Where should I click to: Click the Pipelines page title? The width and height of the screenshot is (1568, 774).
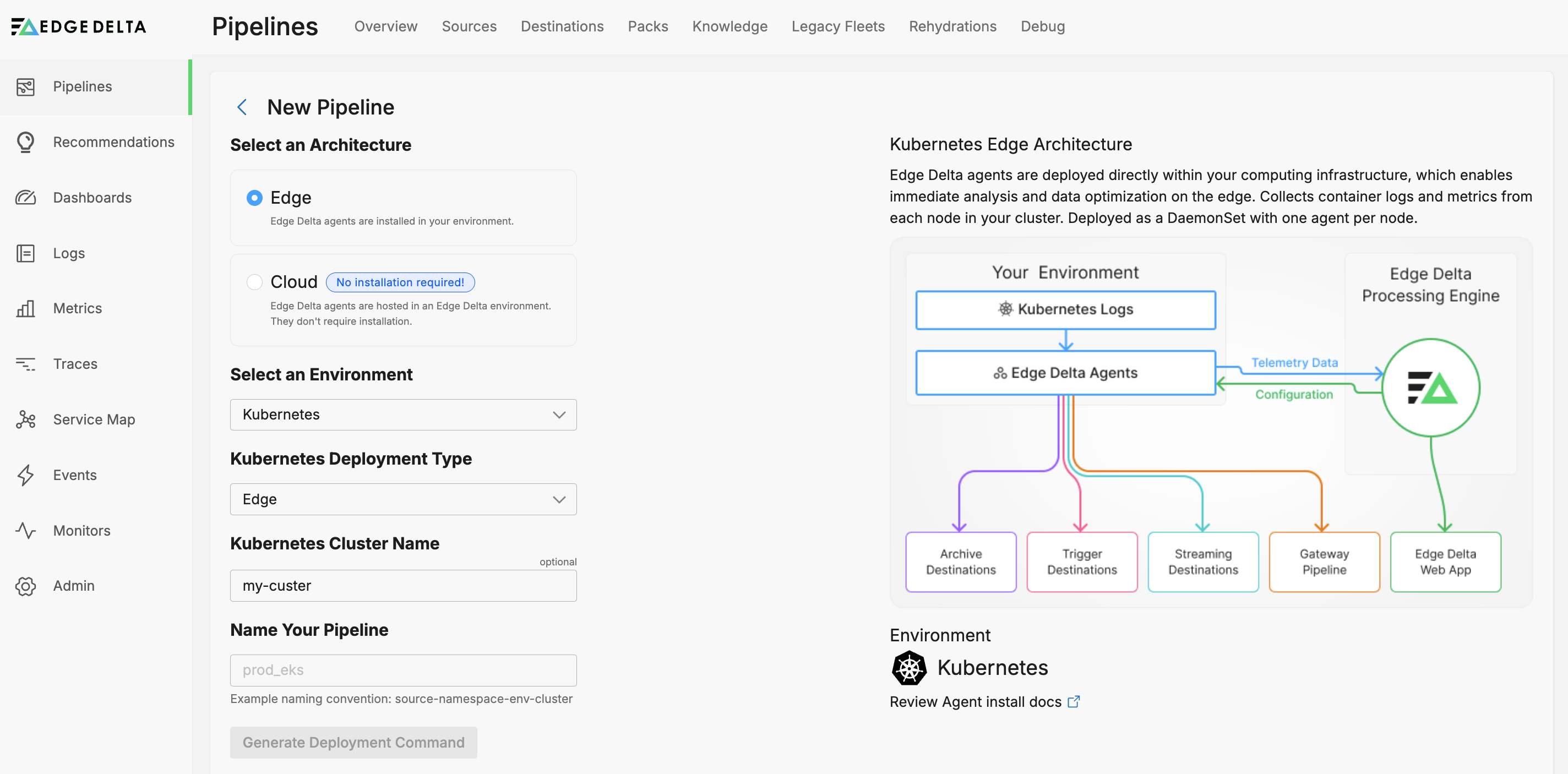pos(265,26)
